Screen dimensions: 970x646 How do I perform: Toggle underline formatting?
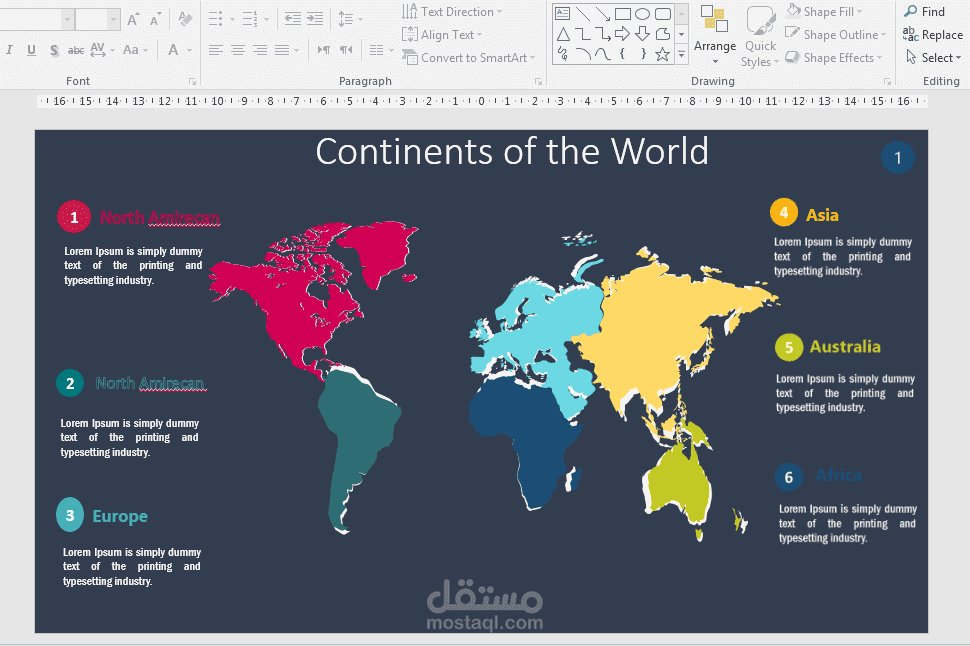pyautogui.click(x=32, y=50)
